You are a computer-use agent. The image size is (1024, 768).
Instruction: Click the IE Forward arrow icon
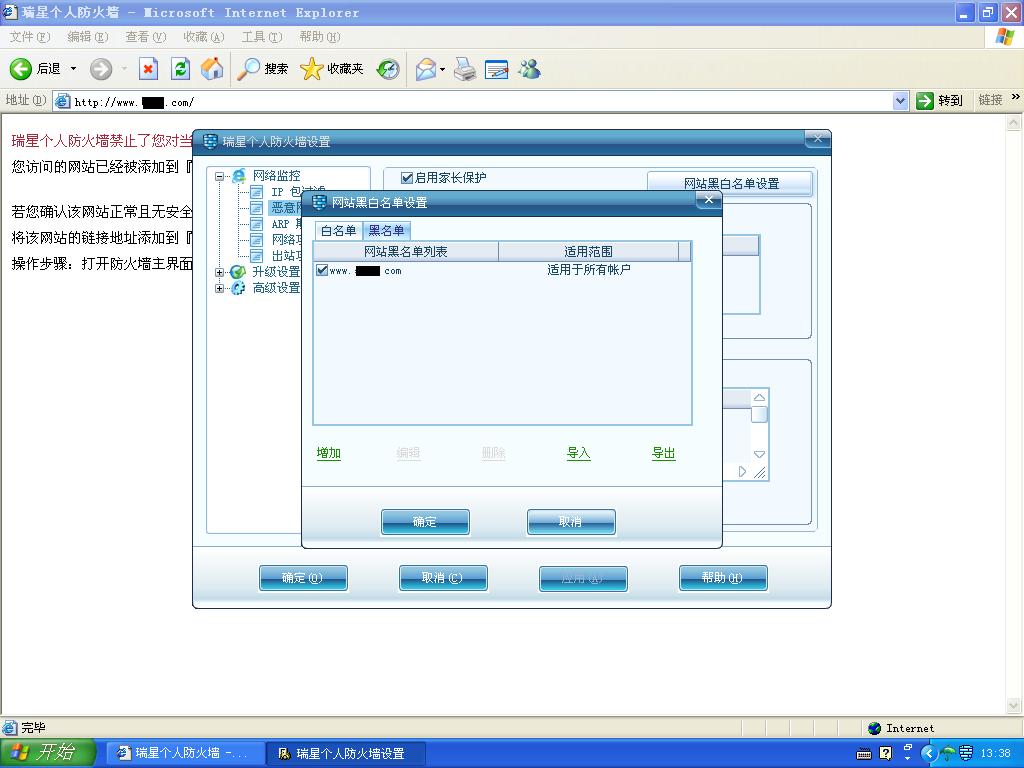point(101,69)
